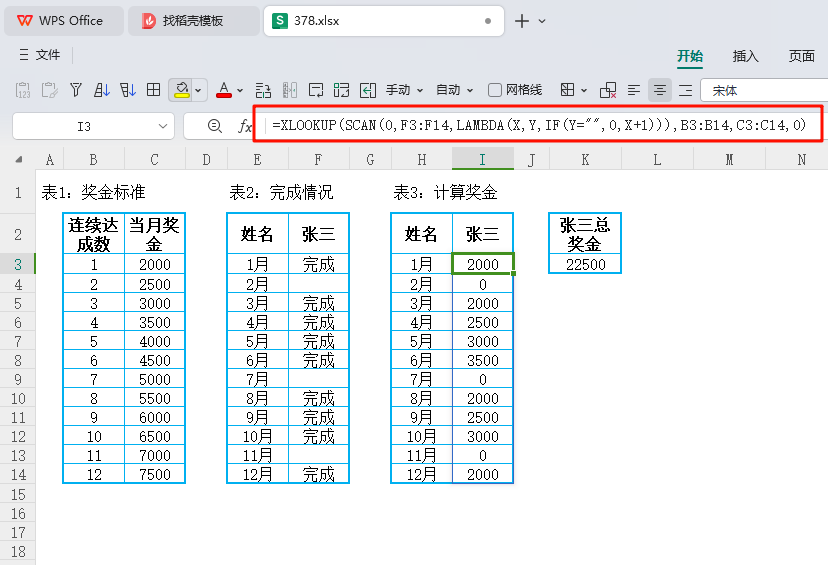828x565 pixels.
Task: Click the wrap text icon
Action: pos(316,90)
